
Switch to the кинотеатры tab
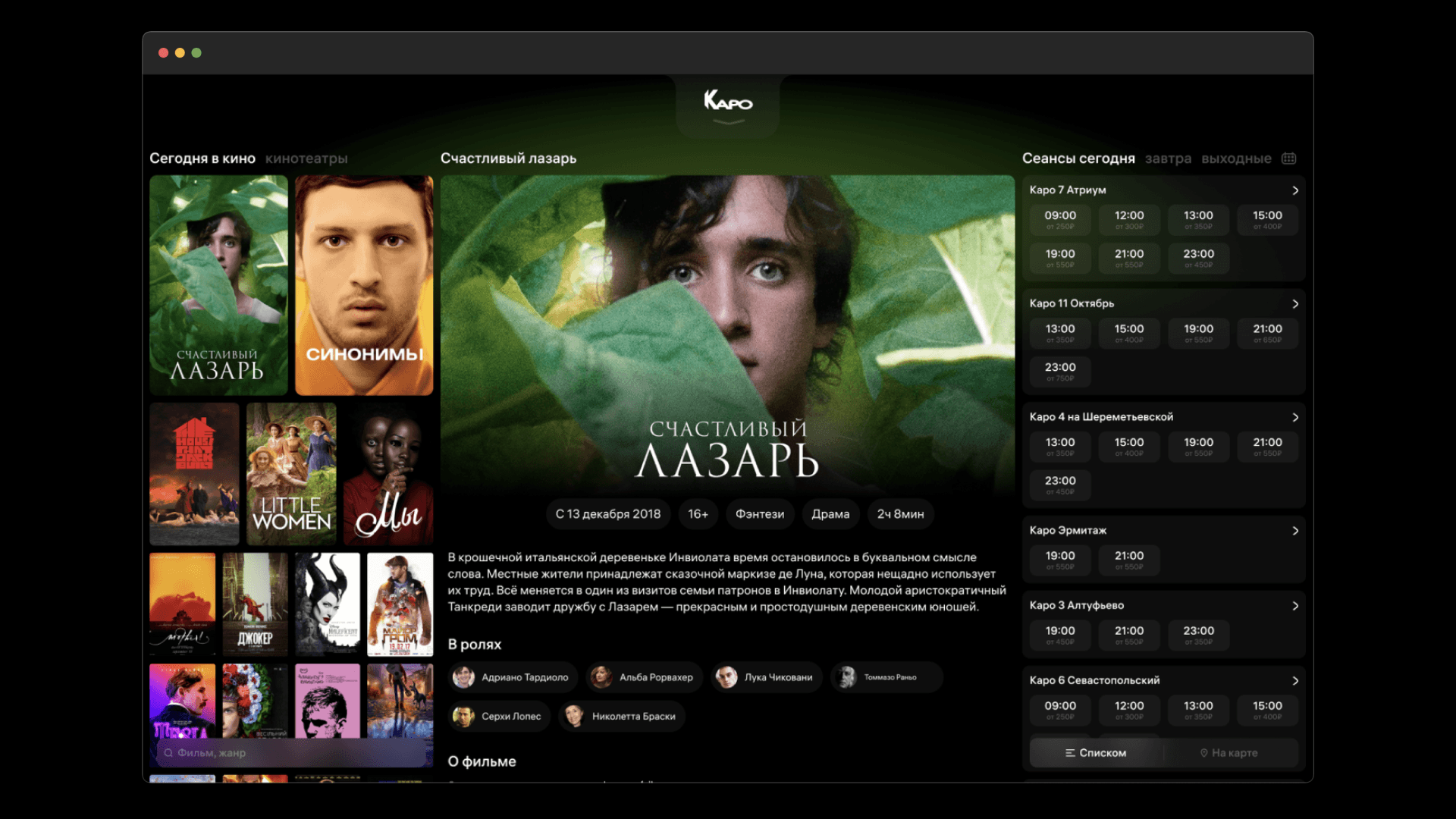[306, 158]
